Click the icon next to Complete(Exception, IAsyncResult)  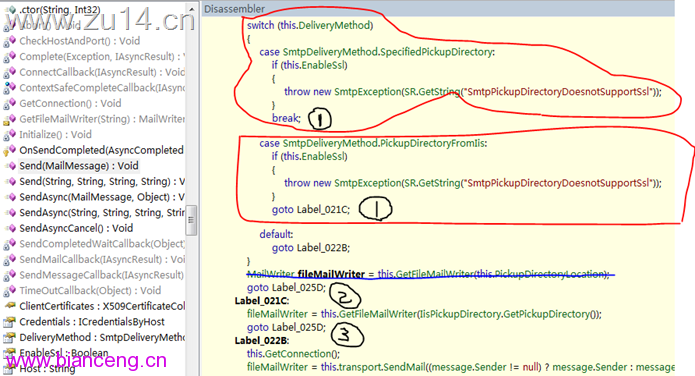tap(9, 57)
